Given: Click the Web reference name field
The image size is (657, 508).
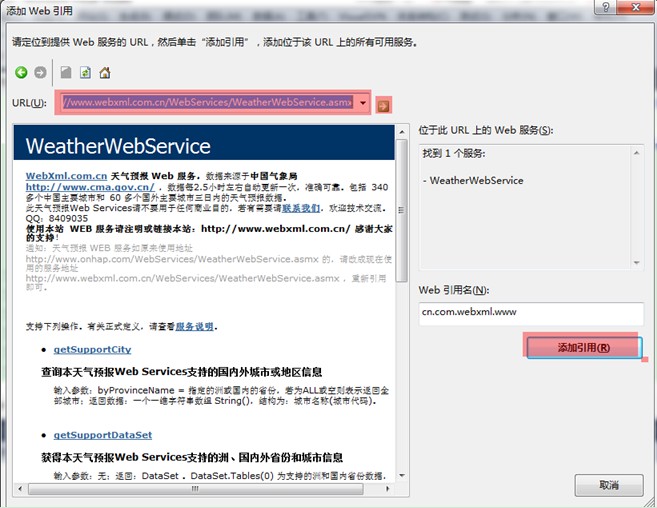Looking at the screenshot, I should [x=531, y=313].
